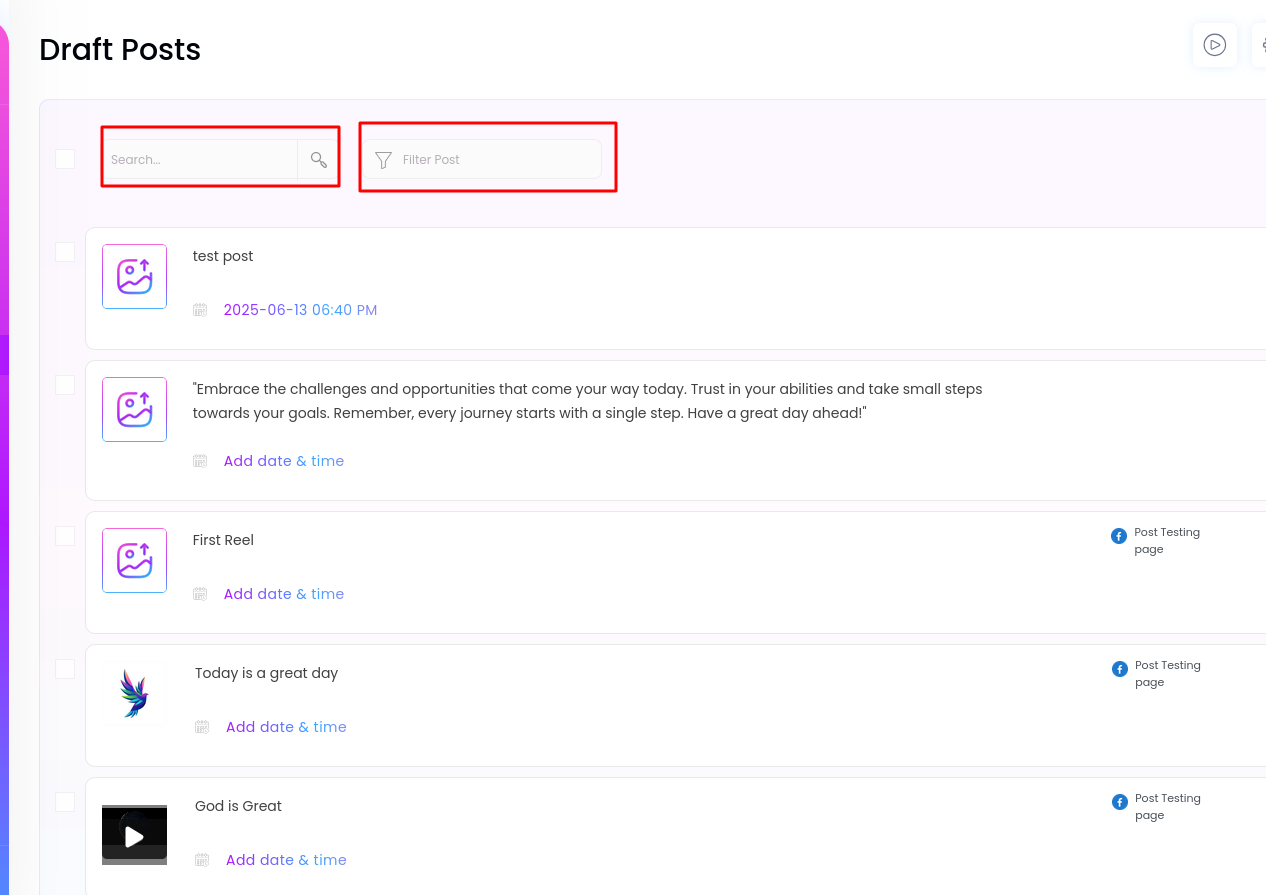Click Add date & time for the Embrace post
Screen dimensions: 1266x895
(x=284, y=461)
